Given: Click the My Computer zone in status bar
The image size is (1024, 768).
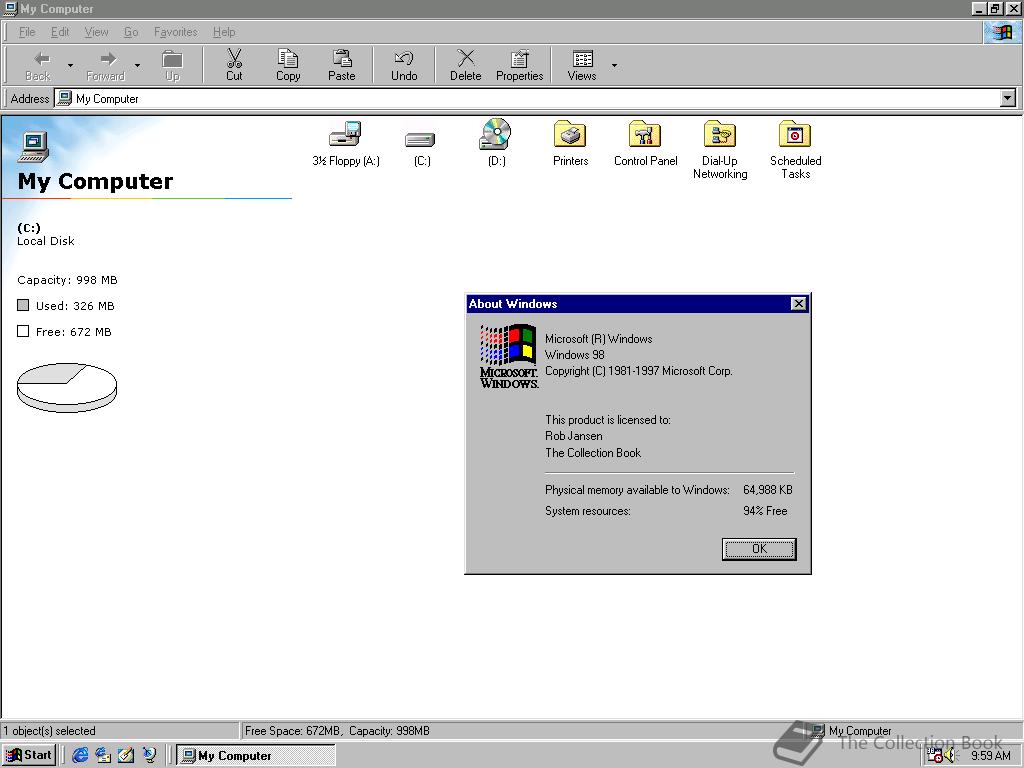Looking at the screenshot, I should (852, 731).
